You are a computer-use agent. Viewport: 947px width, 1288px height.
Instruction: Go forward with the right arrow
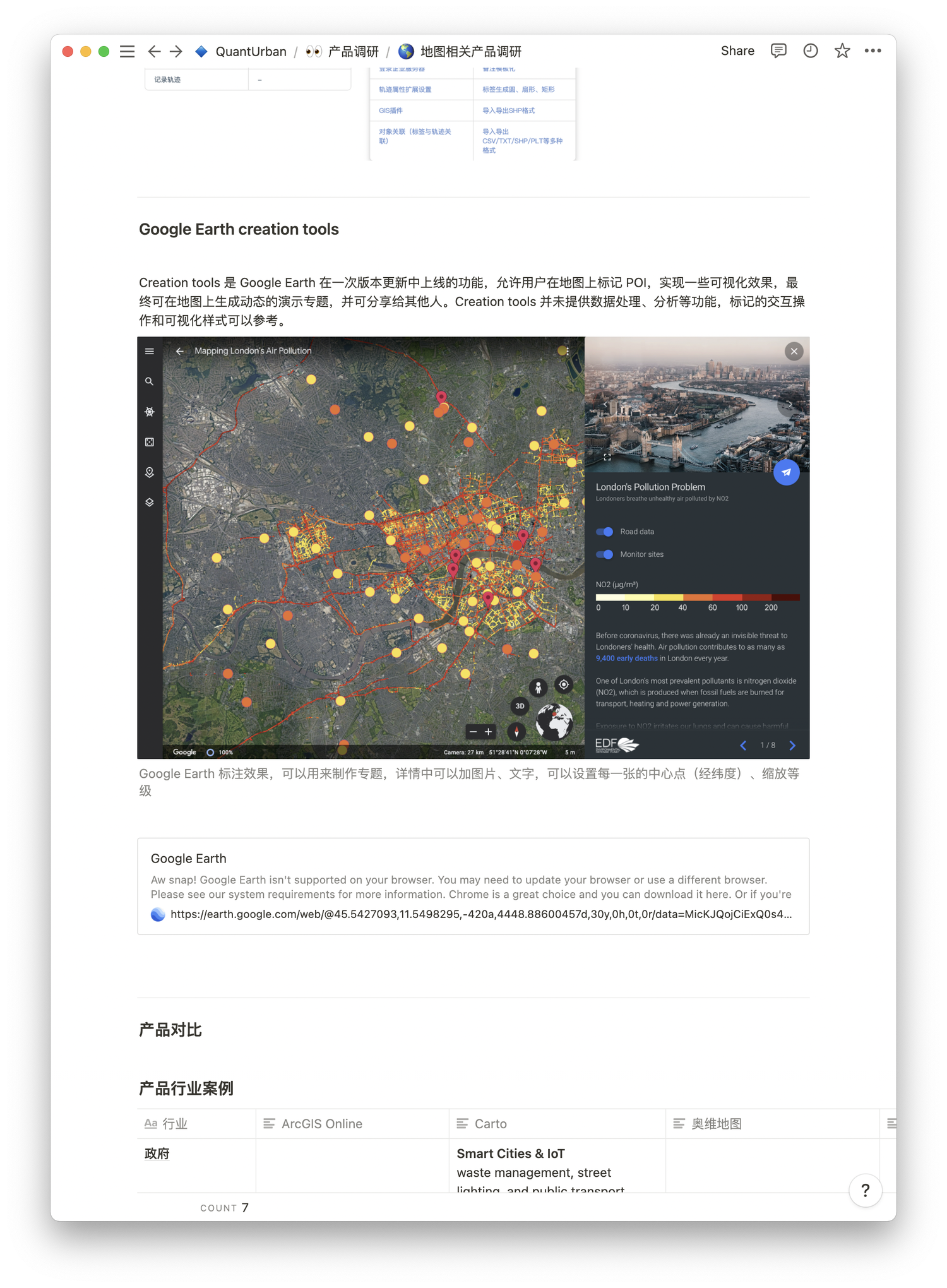(176, 51)
